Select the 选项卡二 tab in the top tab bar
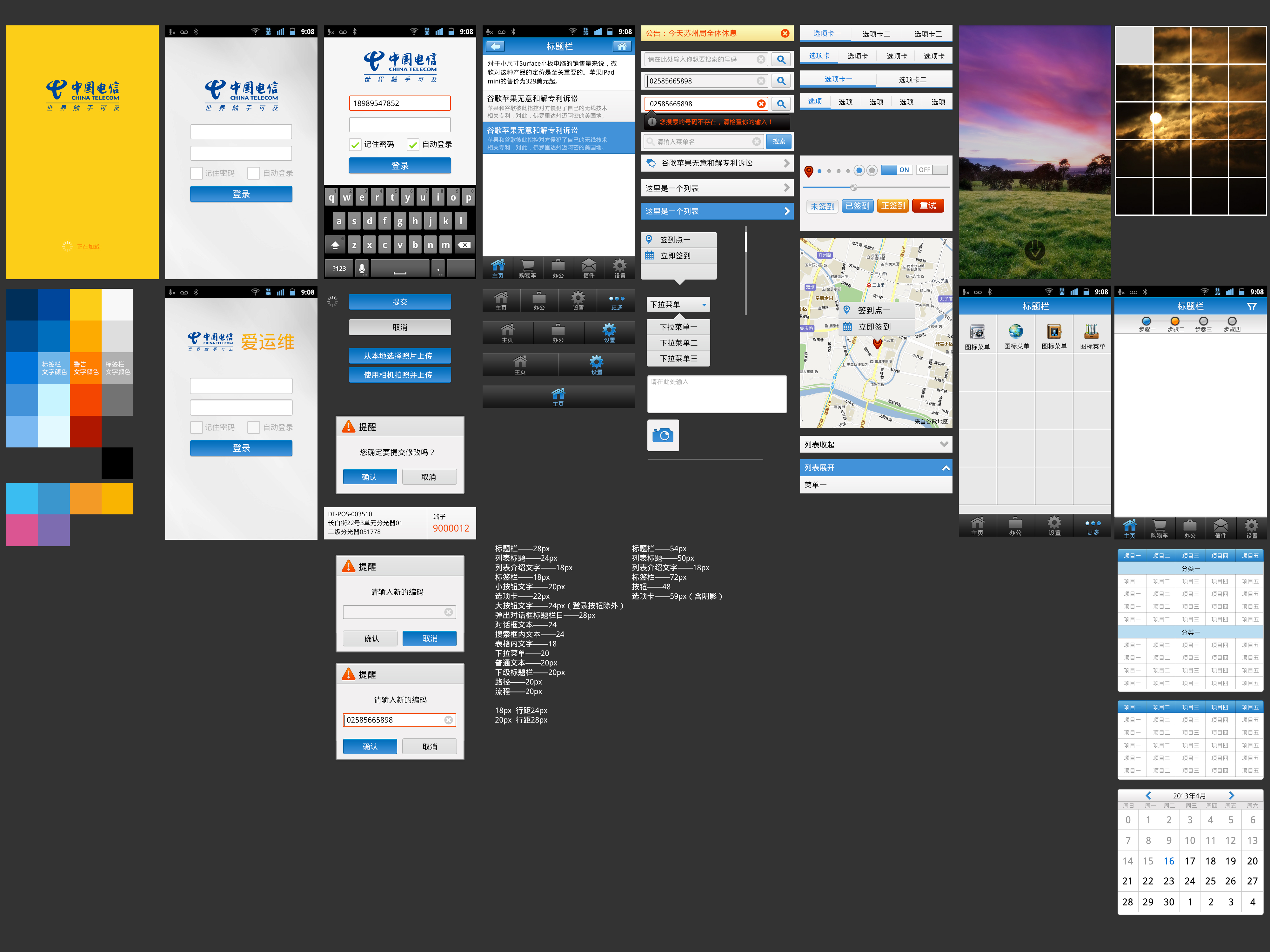Image resolution: width=1270 pixels, height=952 pixels. tap(876, 34)
